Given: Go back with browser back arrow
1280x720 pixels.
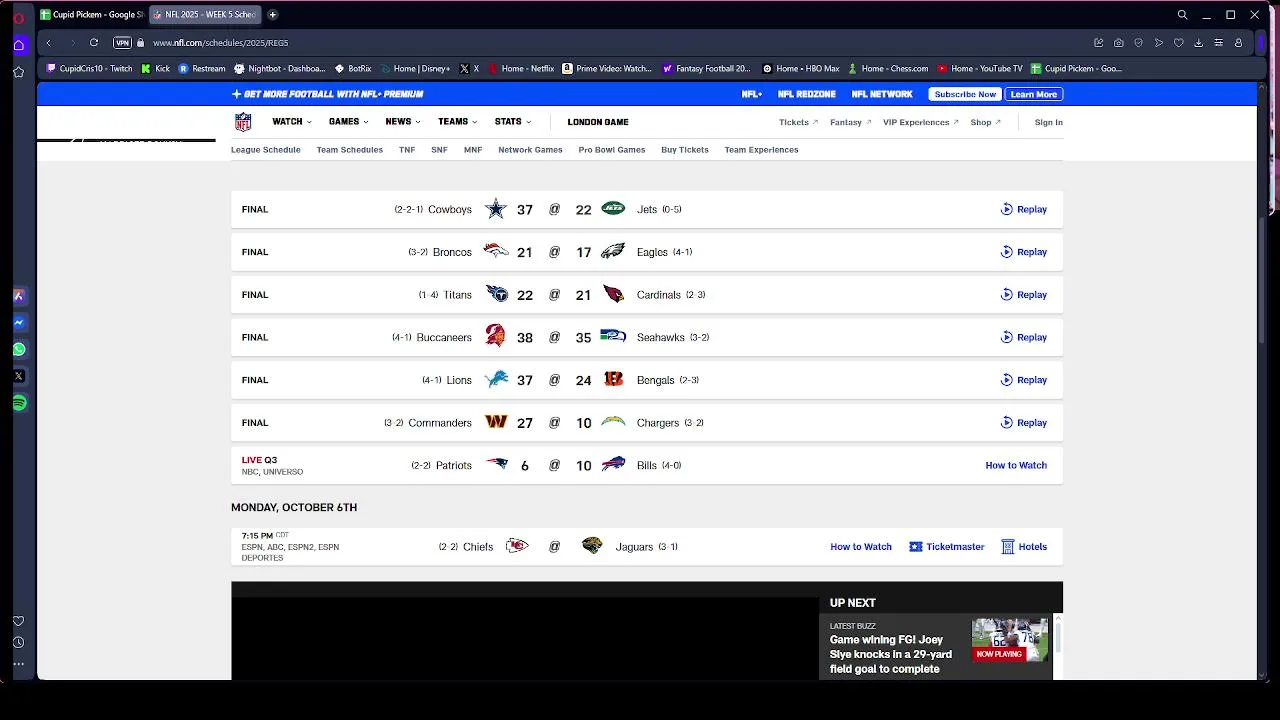Looking at the screenshot, I should click(48, 43).
